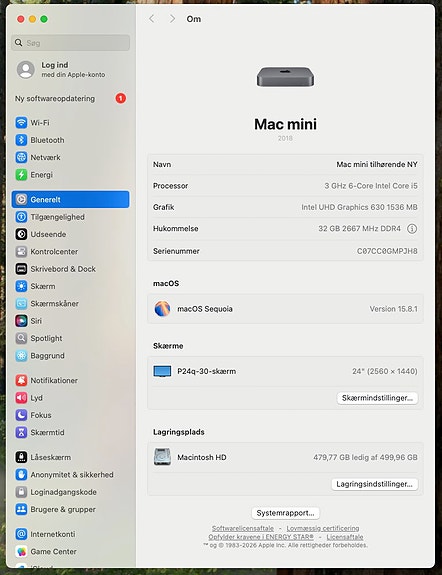Click the 479,77 GB ledig storage text

click(x=365, y=457)
